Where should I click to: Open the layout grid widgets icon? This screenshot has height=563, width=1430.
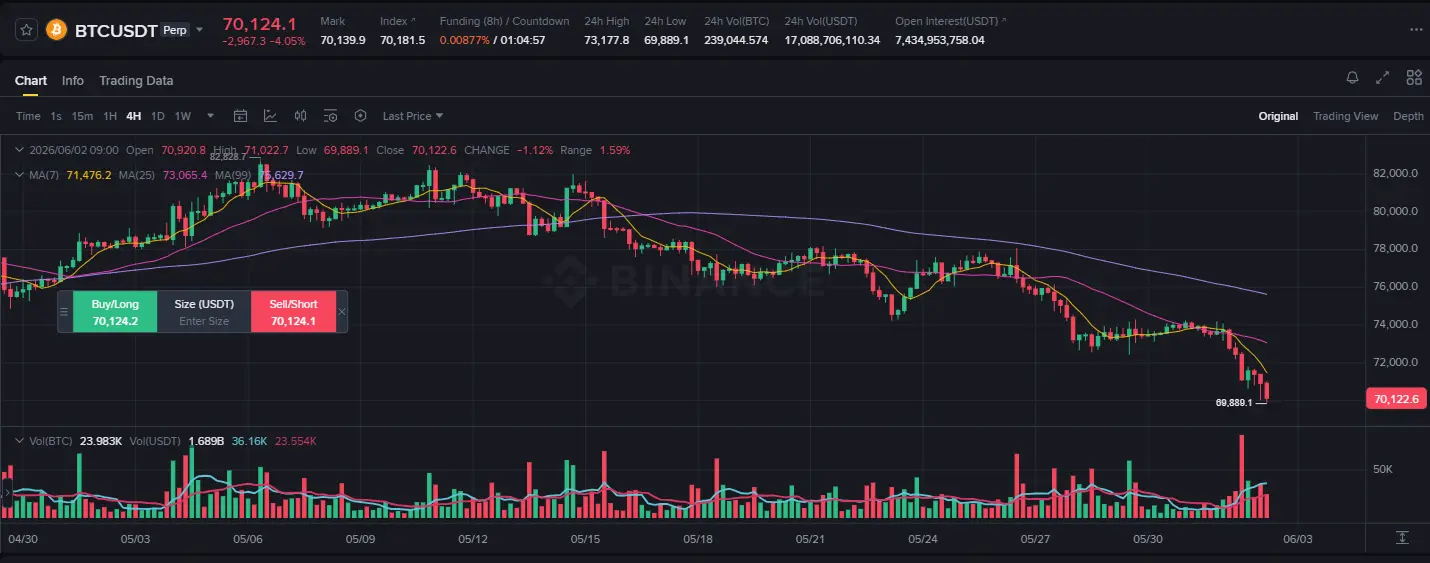click(1414, 78)
